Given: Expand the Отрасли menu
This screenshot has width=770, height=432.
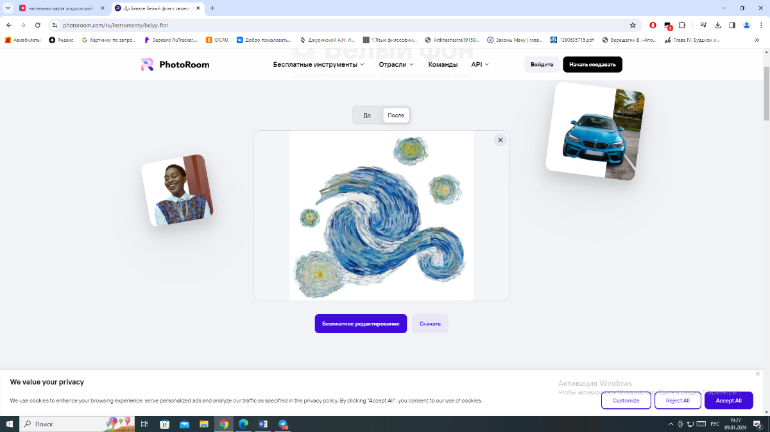Looking at the screenshot, I should tap(396, 64).
